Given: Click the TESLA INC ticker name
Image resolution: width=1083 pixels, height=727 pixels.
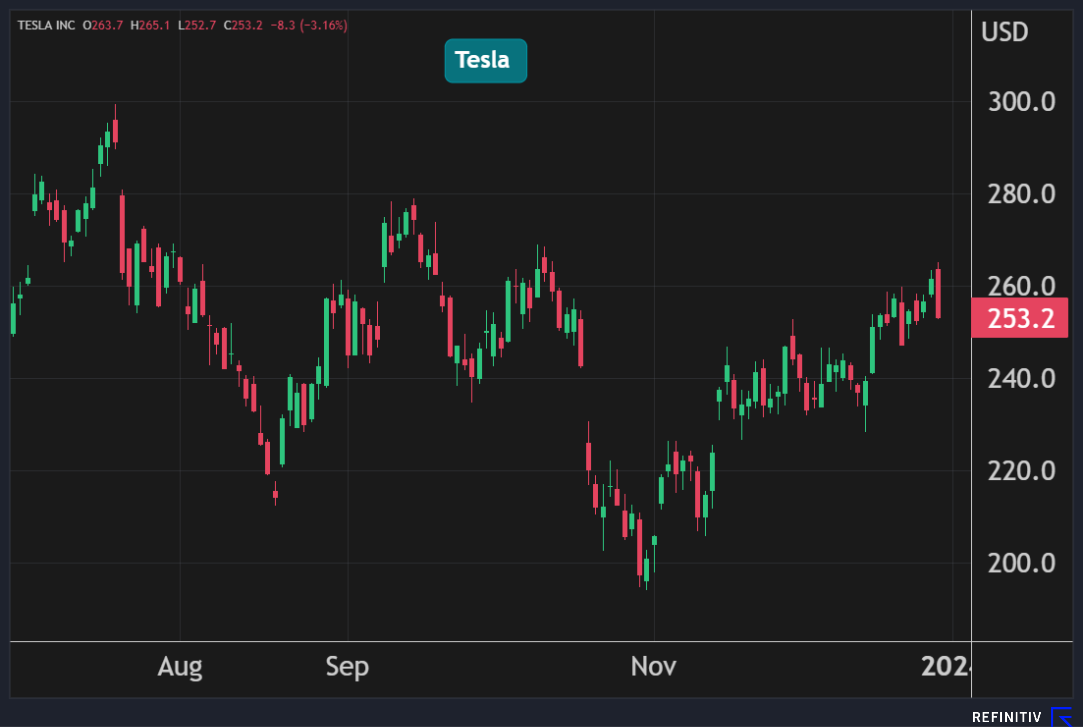Looking at the screenshot, I should 46,26.
